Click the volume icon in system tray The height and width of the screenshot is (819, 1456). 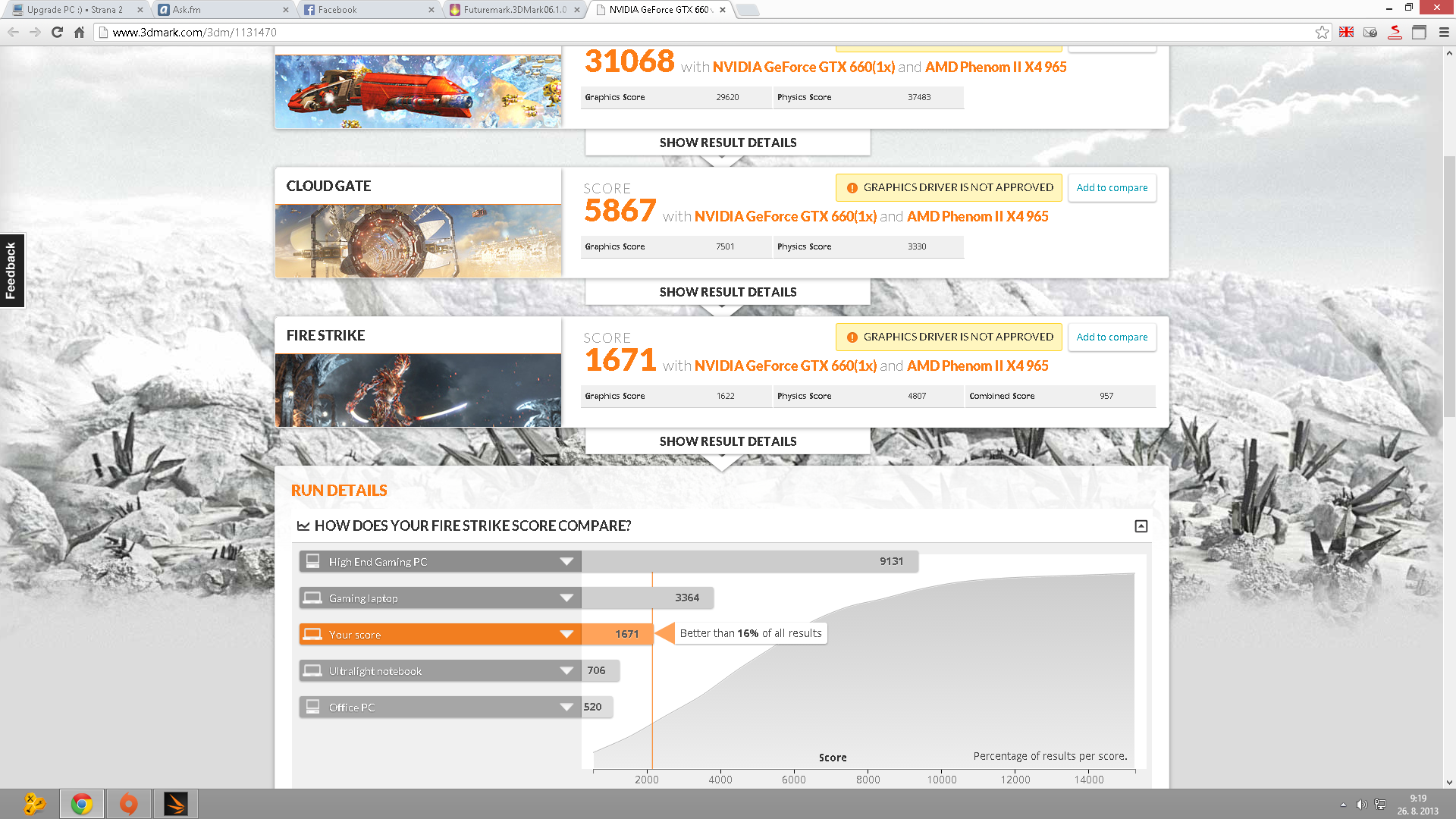1361,804
